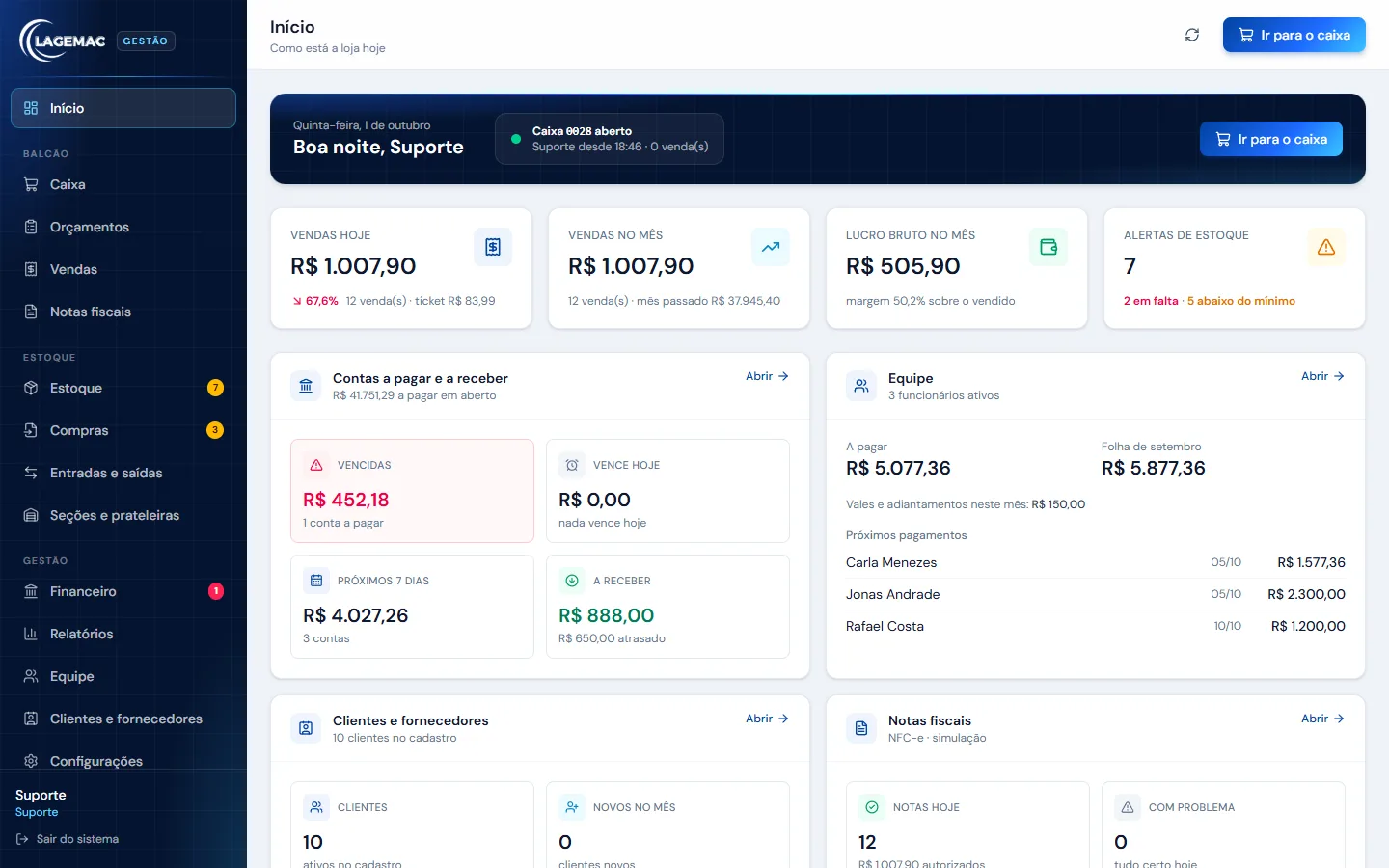The width and height of the screenshot is (1389, 868).
Task: Click the Novos no Mês user-plus icon
Action: point(572,807)
